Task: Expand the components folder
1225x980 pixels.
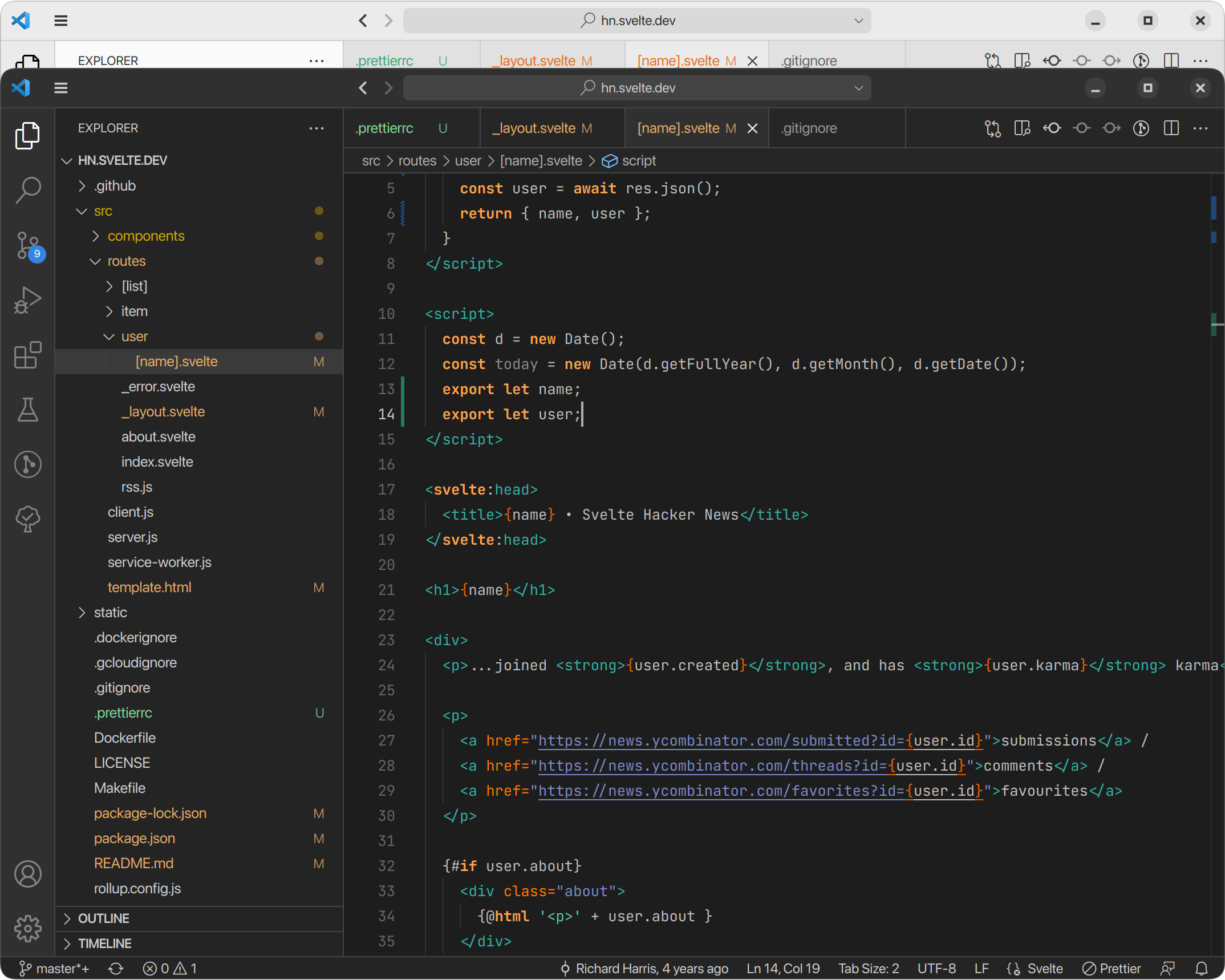Action: tap(145, 236)
